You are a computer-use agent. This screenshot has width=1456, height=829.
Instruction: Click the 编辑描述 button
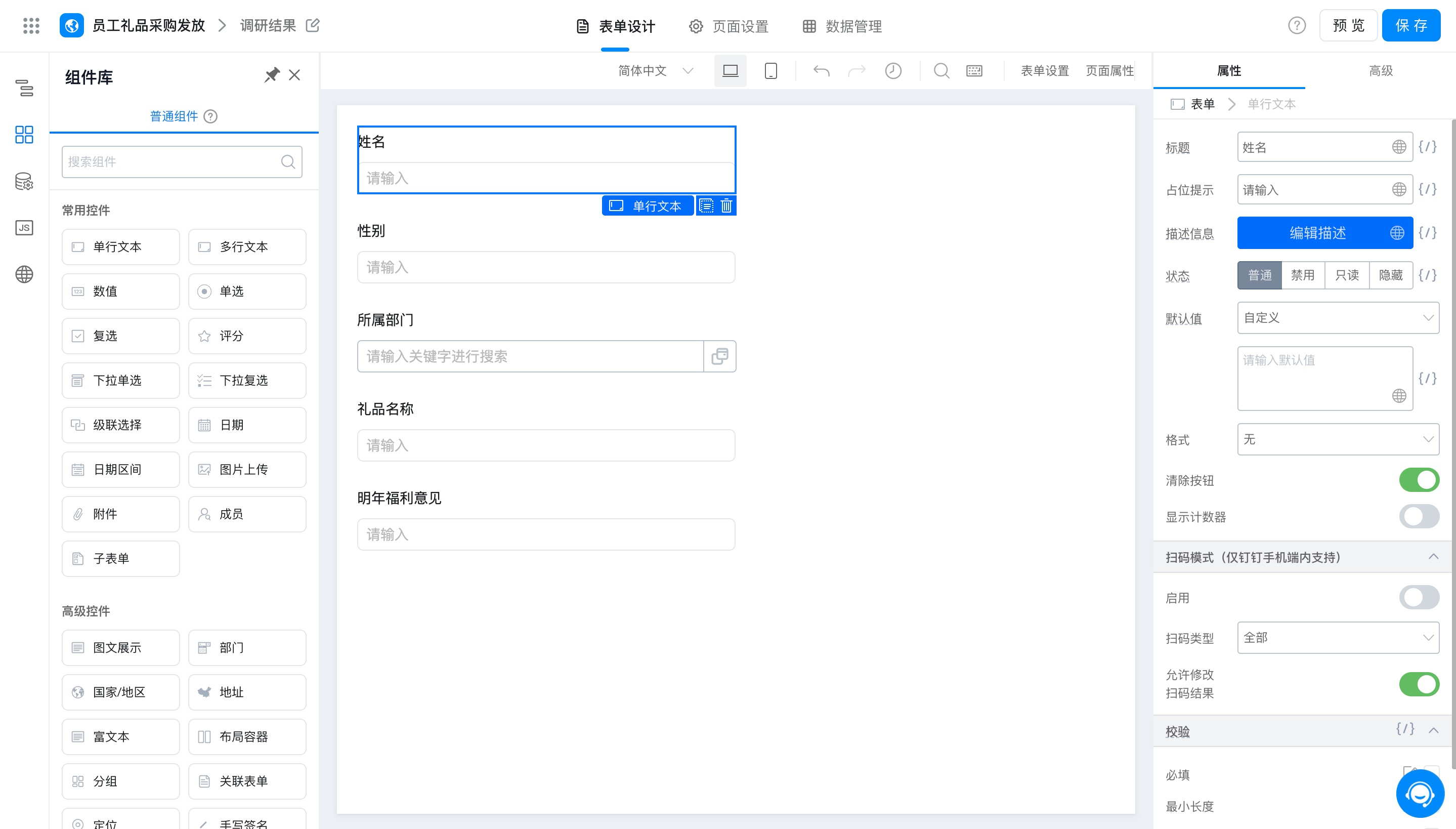[x=1316, y=233]
